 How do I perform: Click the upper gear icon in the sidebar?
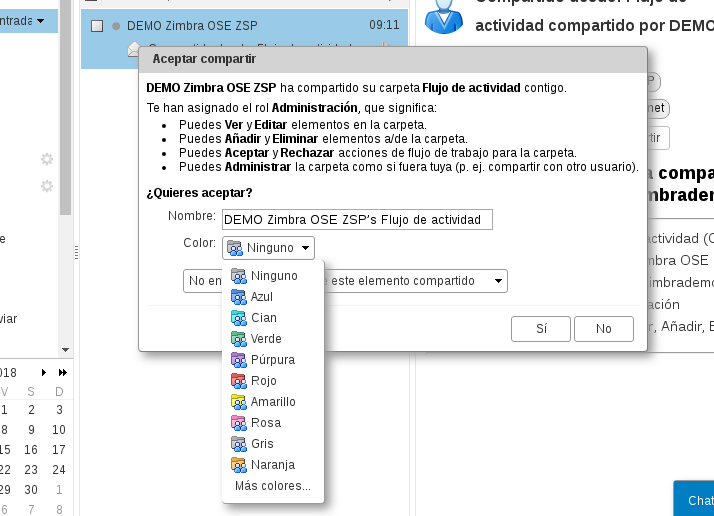coord(47,159)
